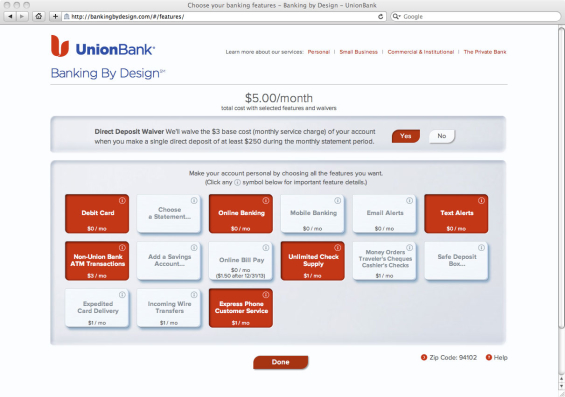Go to the browser home page icon
The width and height of the screenshot is (565, 397).
click(39, 17)
